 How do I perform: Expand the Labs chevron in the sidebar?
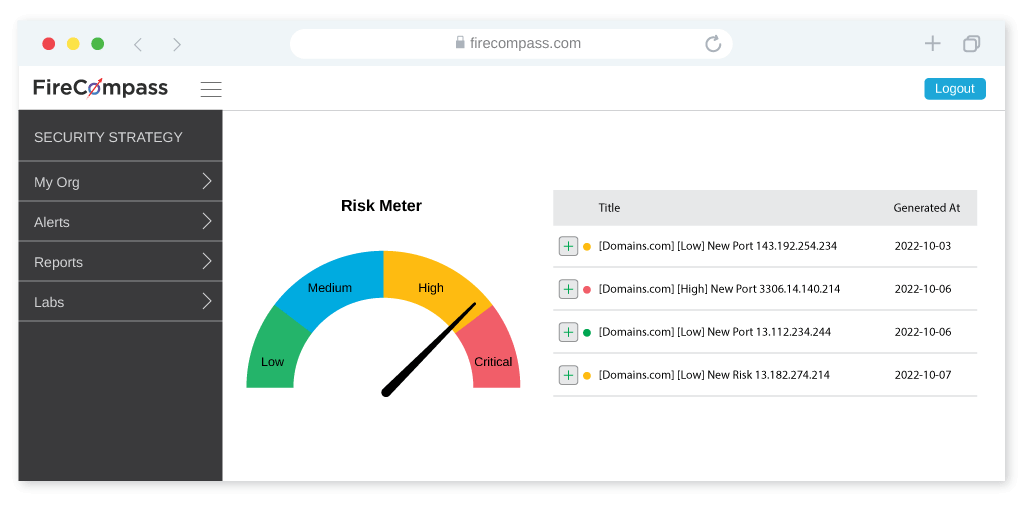207,302
